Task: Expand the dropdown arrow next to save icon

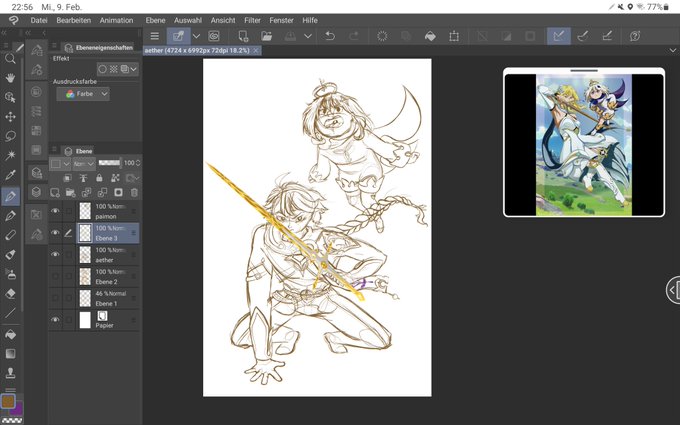Action: 308,36
